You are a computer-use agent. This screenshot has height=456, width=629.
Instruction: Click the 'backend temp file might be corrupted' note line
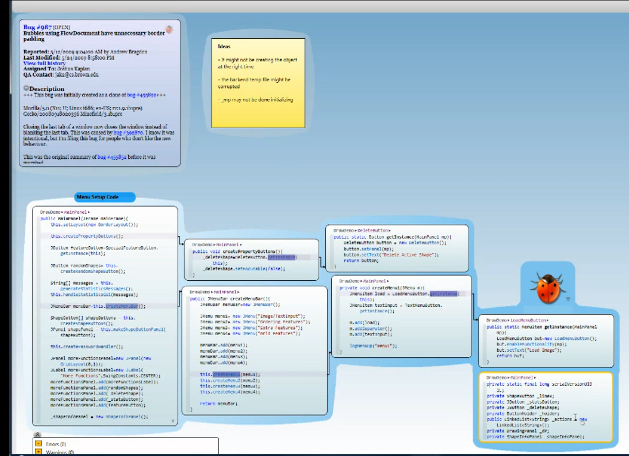pos(254,83)
